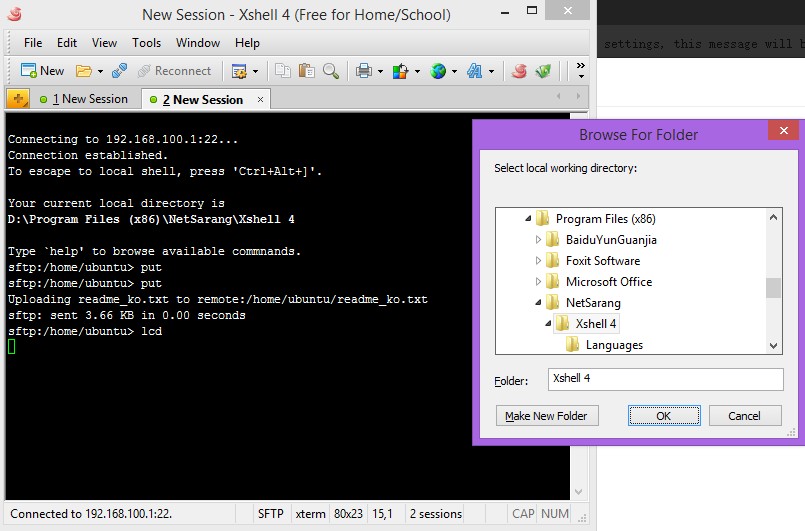Click the Paste clipboard icon

pyautogui.click(x=306, y=70)
